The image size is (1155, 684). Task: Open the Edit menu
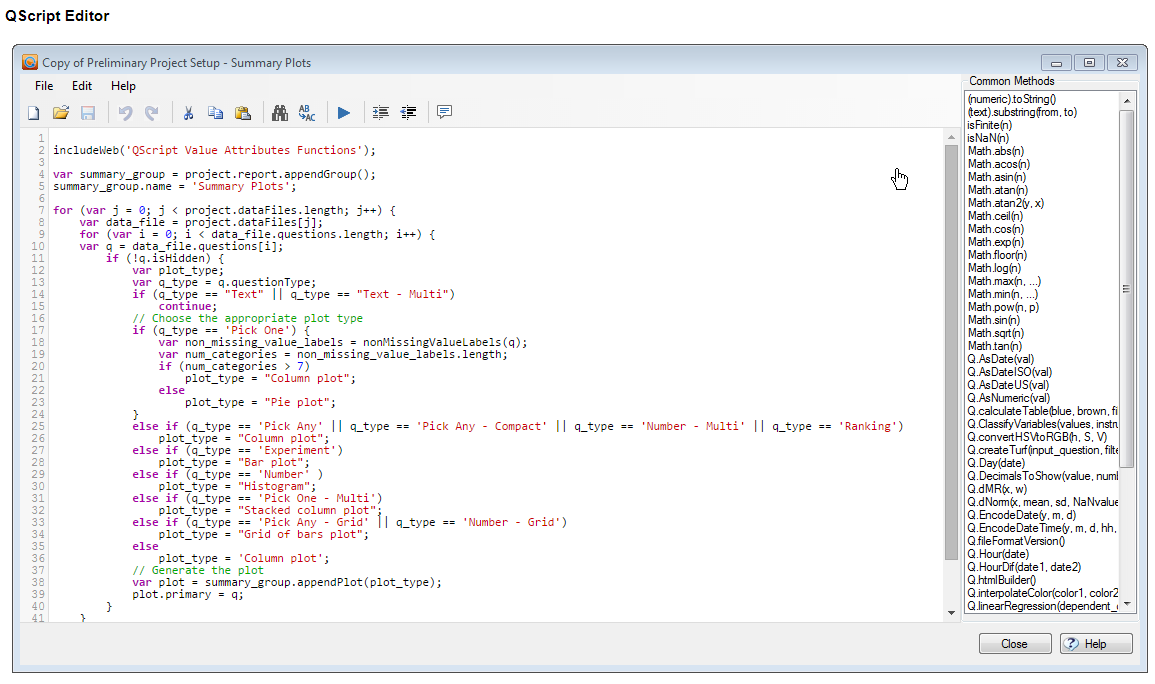click(82, 86)
